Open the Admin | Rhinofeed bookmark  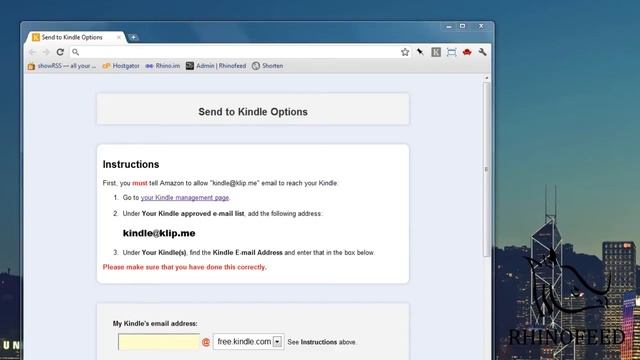(216, 66)
